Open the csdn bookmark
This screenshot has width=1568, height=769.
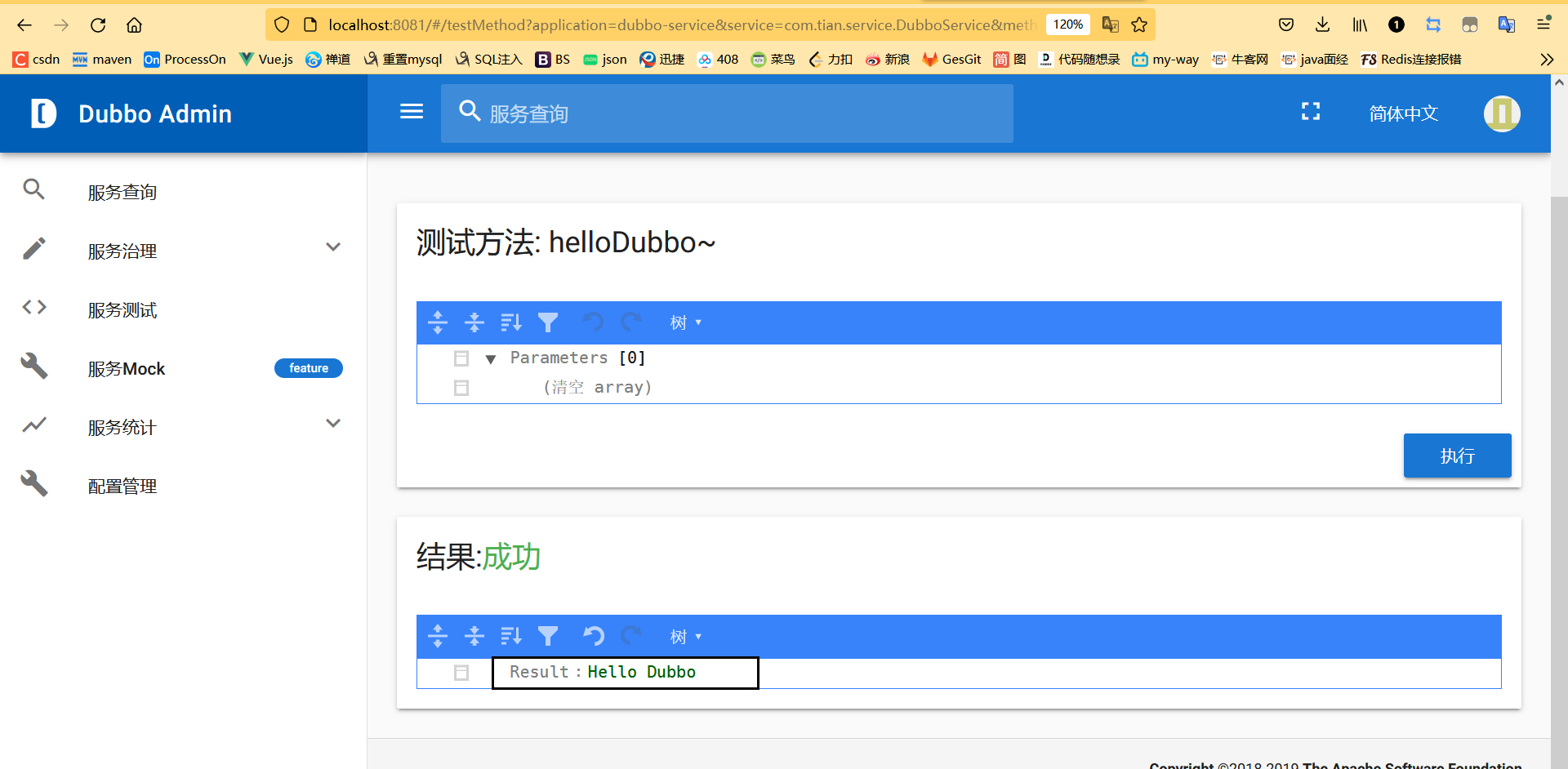(x=37, y=60)
